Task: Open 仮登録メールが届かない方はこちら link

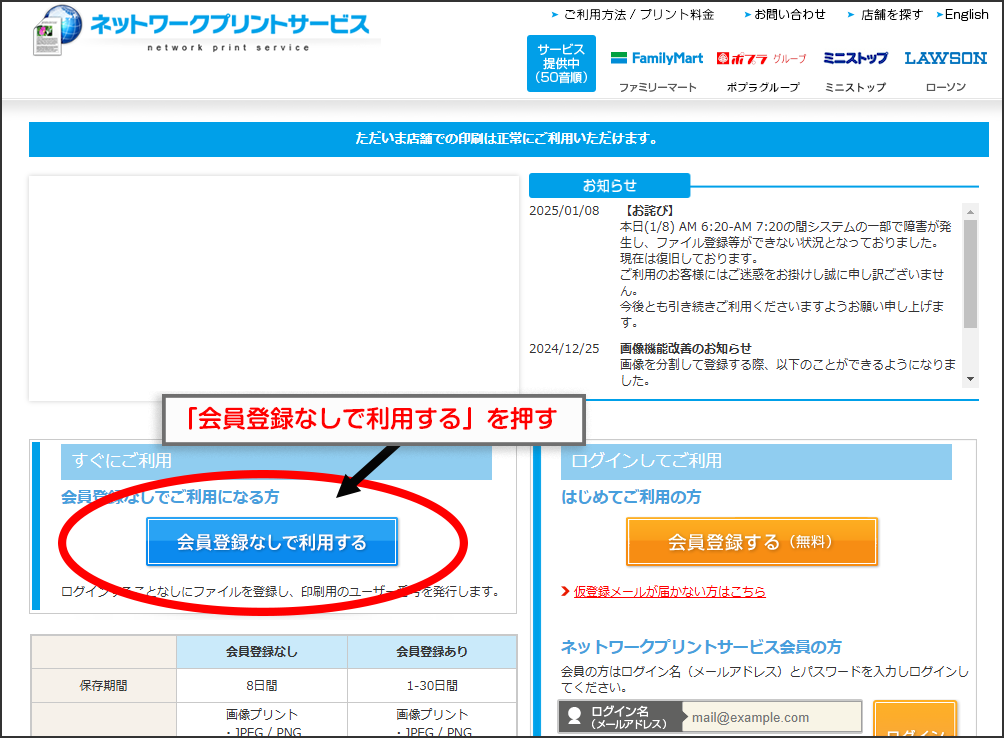Action: point(669,592)
